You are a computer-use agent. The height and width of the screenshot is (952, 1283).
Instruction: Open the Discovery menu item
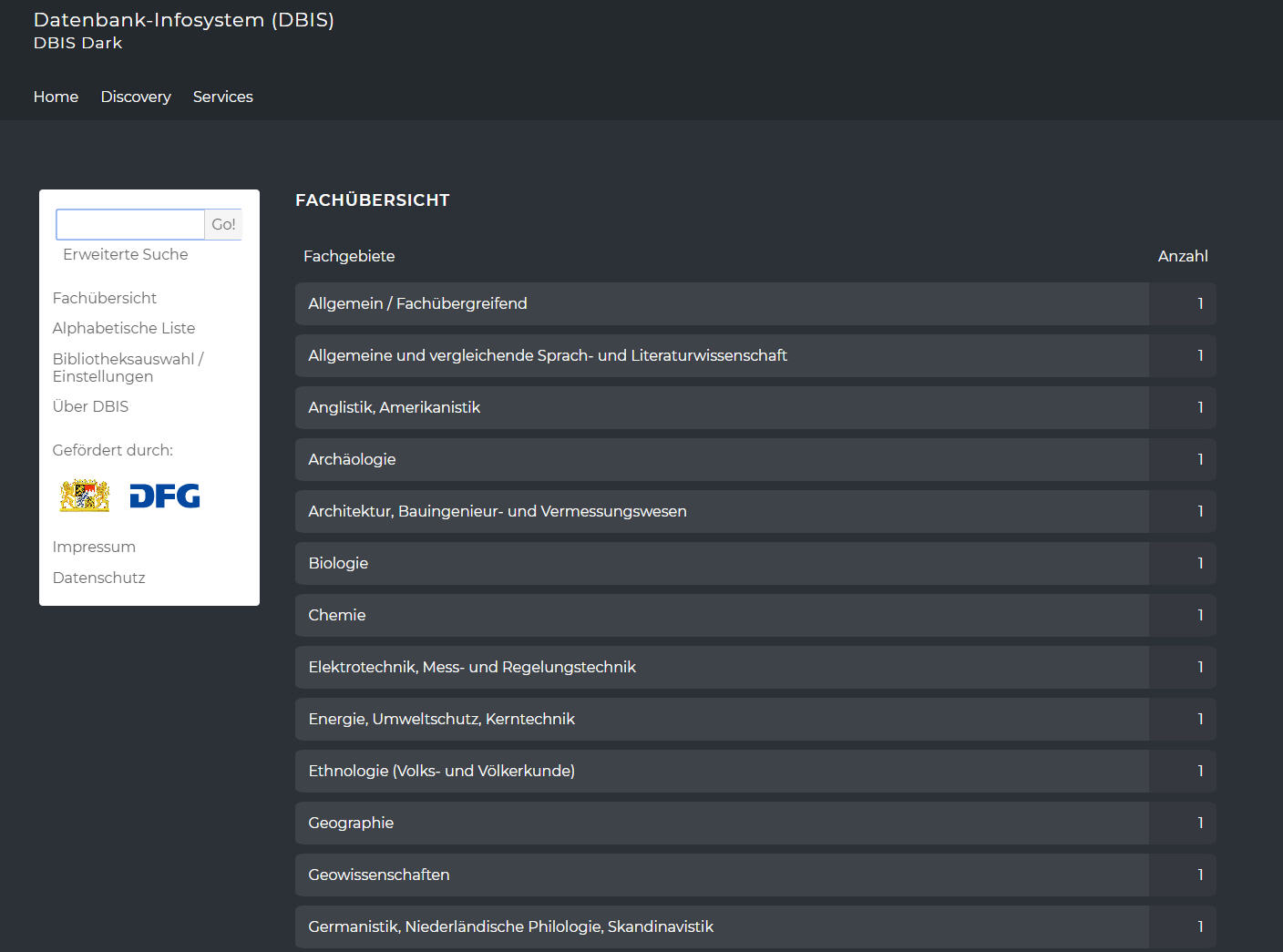tap(136, 97)
